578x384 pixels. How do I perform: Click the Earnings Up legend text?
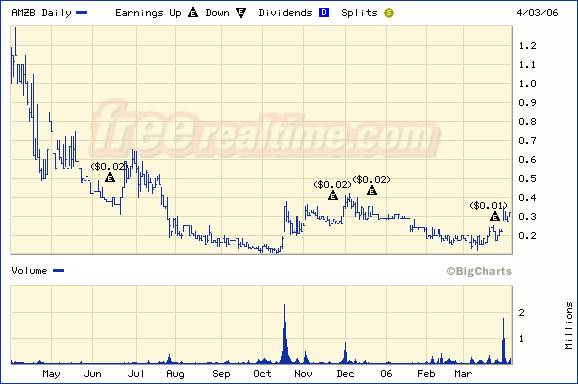tap(148, 13)
